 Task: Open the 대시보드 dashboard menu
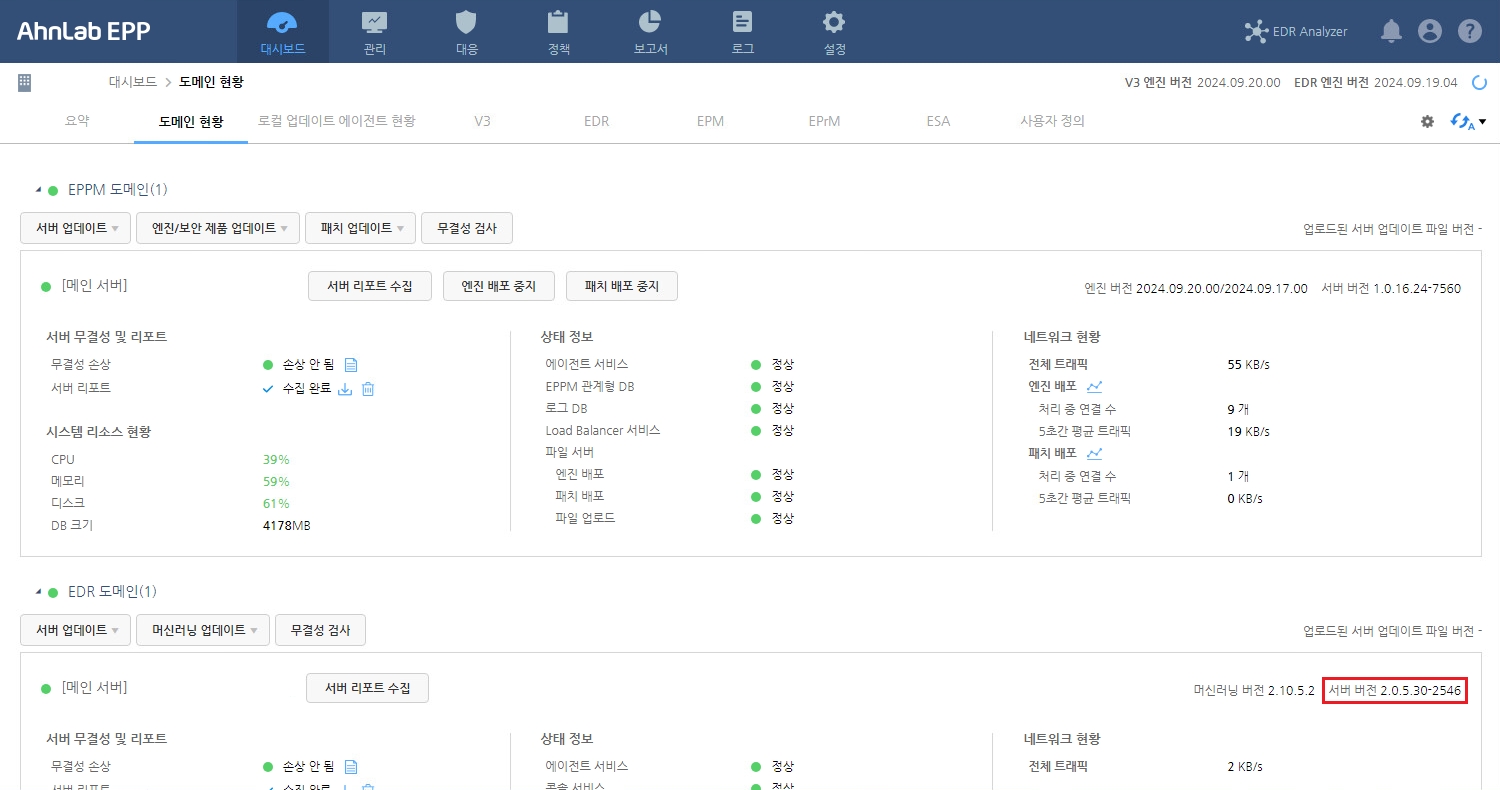pos(282,32)
